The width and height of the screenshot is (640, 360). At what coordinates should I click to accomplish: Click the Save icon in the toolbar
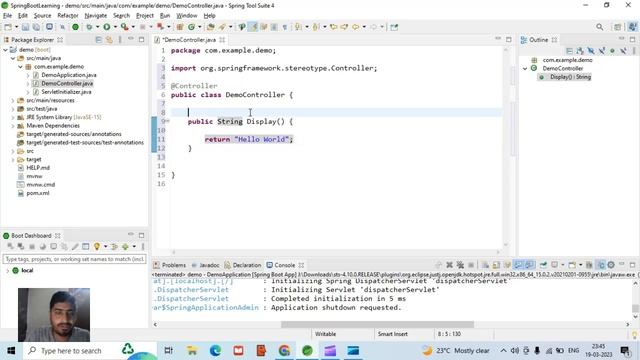click(25, 27)
